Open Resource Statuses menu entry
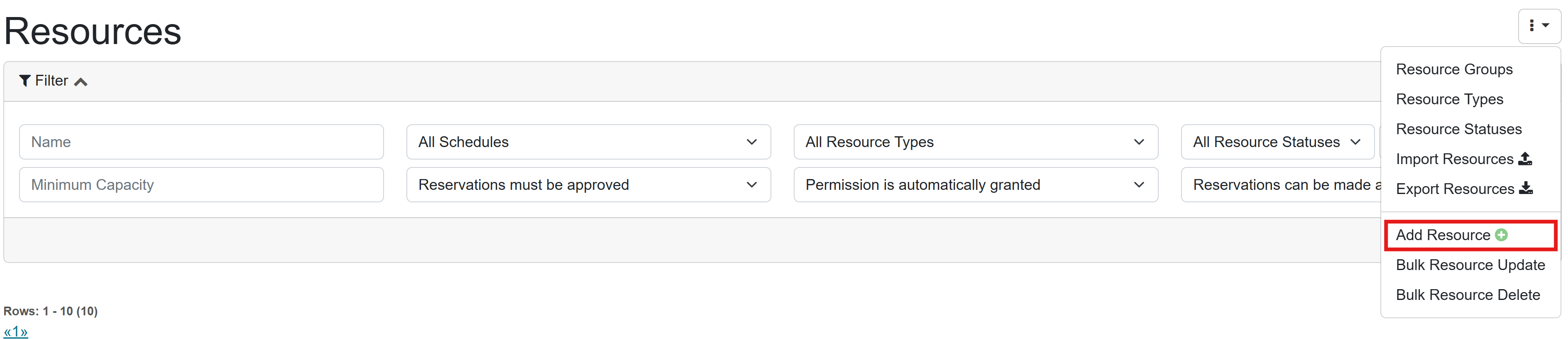The height and width of the screenshot is (339, 1568). click(x=1458, y=129)
